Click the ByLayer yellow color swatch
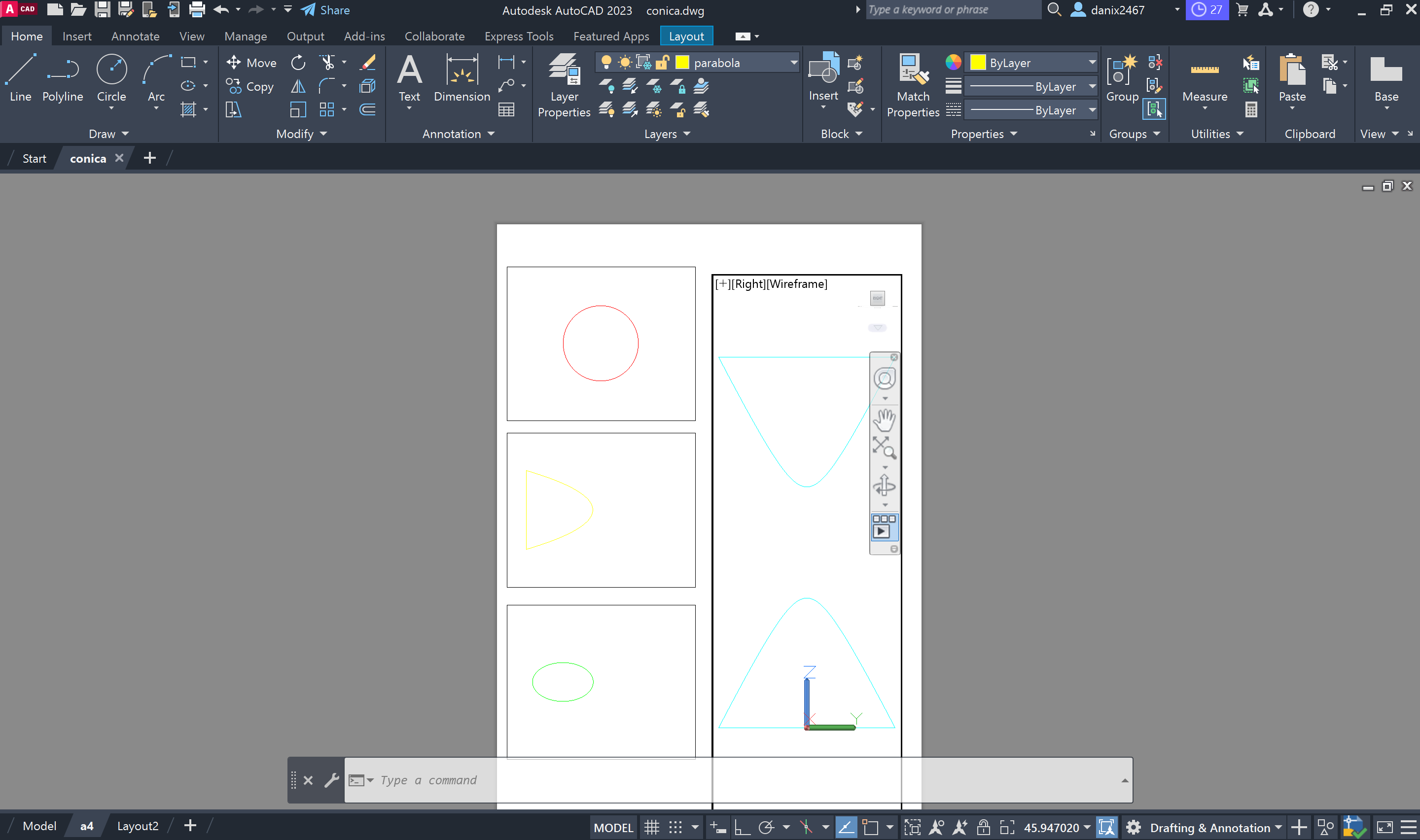Image resolution: width=1420 pixels, height=840 pixels. [x=977, y=63]
